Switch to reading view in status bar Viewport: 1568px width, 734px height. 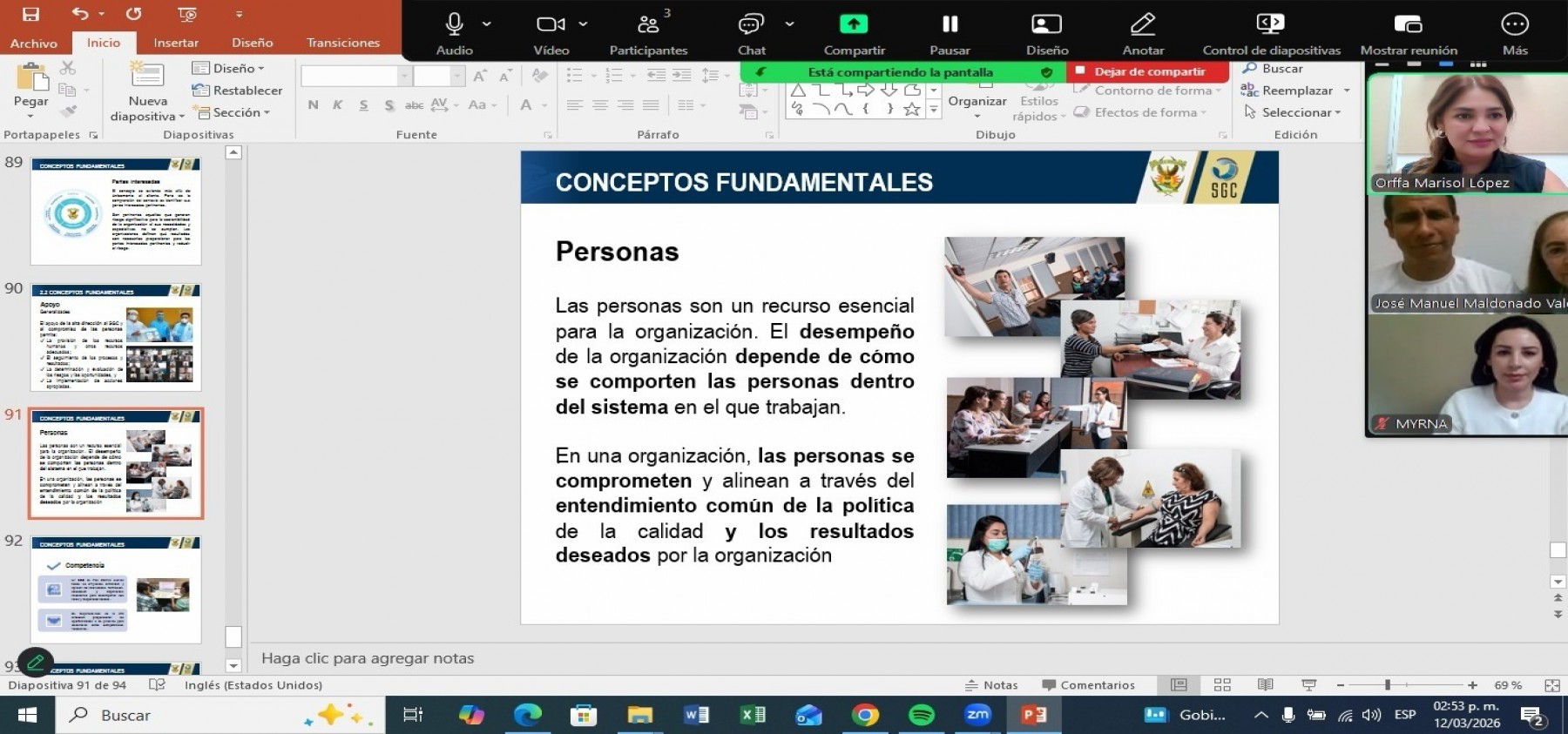[x=1265, y=685]
